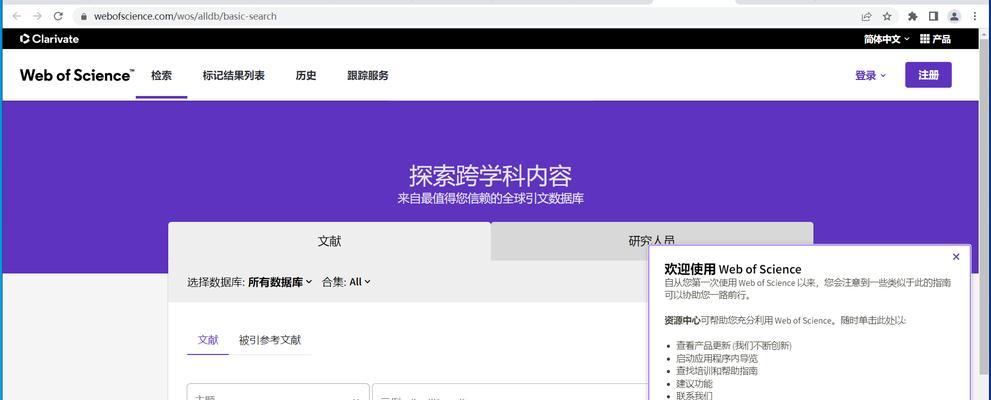Viewport: 991px width, 400px height.
Task: Click the Clarivate logo
Action: [x=49, y=39]
